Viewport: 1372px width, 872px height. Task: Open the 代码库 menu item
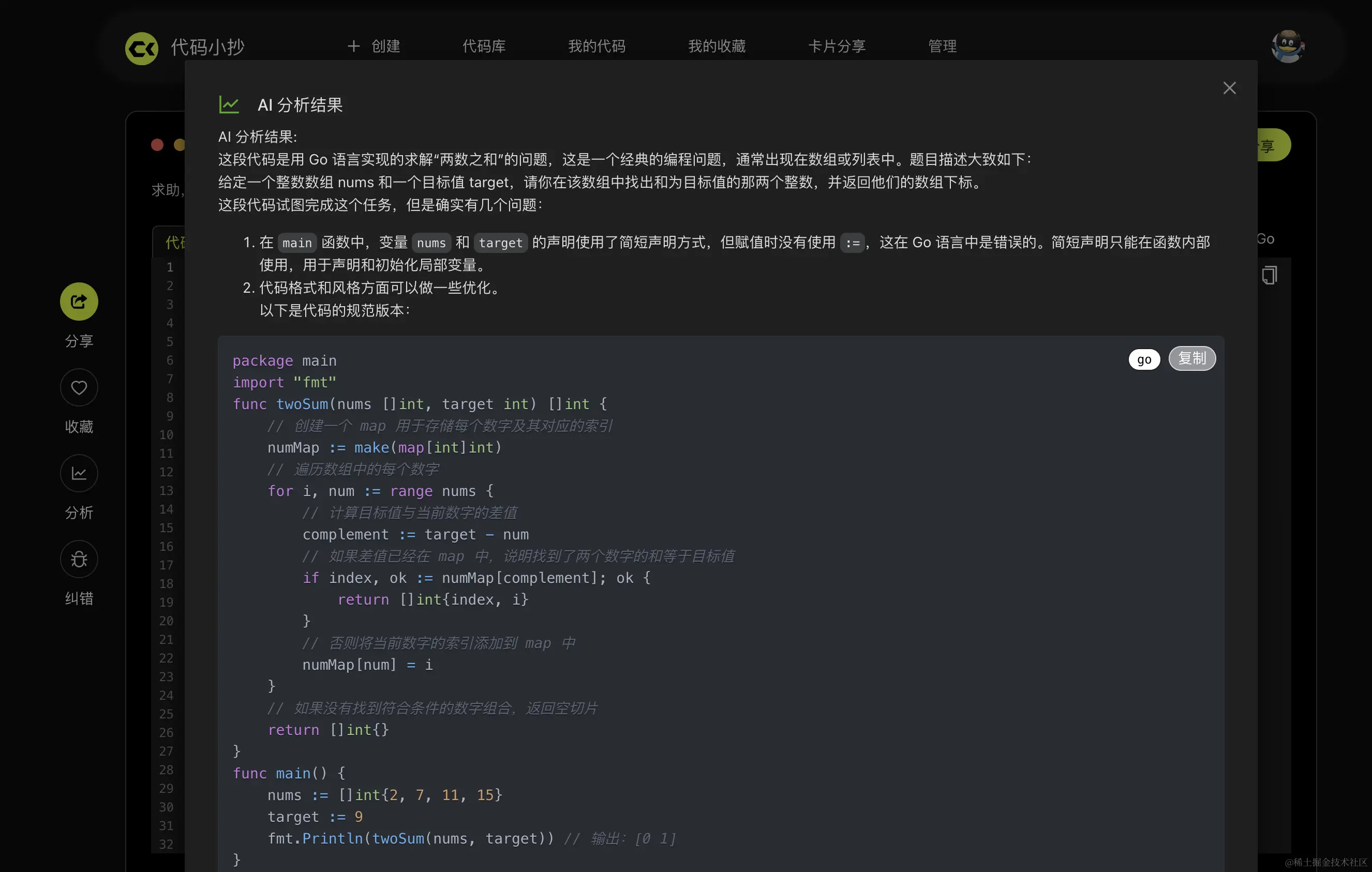click(x=484, y=46)
